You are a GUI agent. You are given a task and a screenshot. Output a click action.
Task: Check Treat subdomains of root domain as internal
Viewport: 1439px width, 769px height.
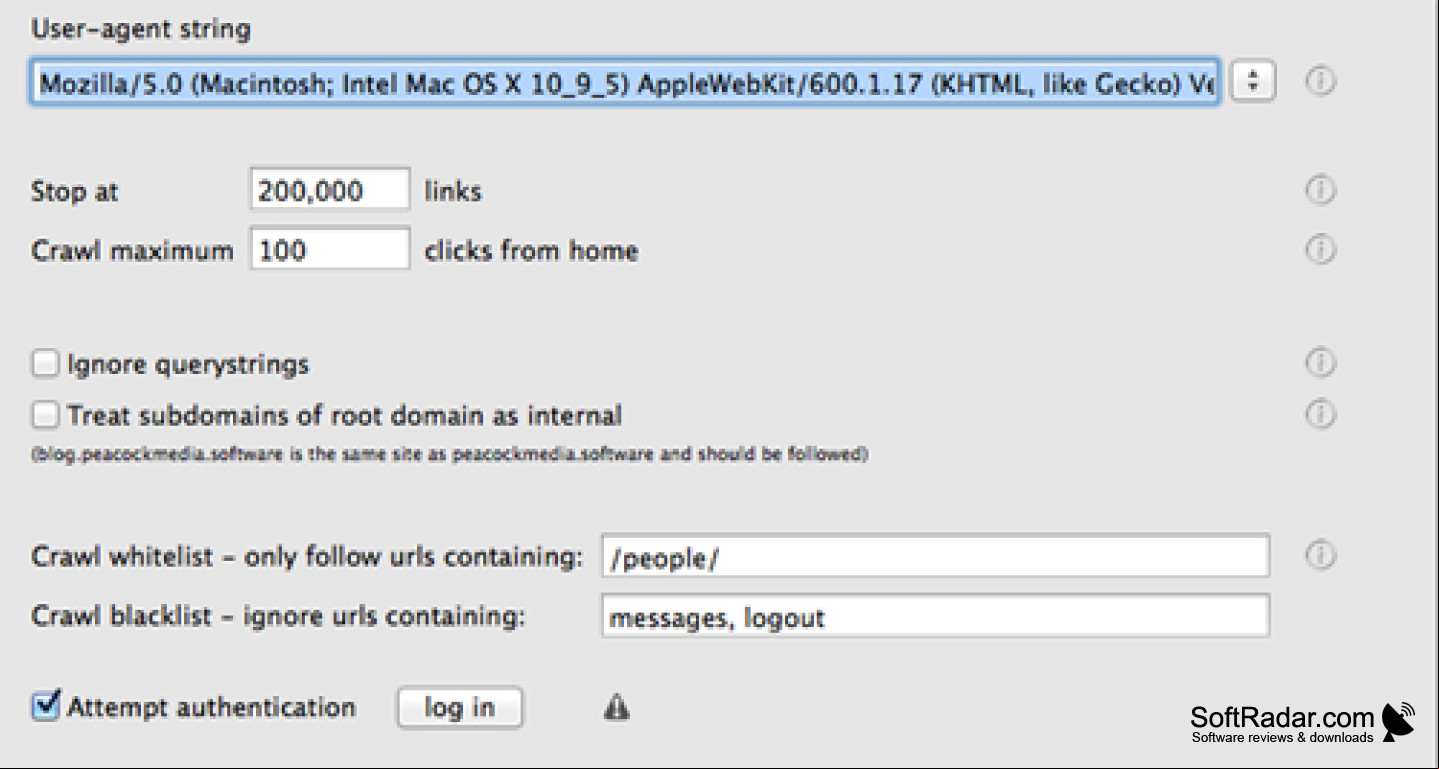(x=45, y=414)
